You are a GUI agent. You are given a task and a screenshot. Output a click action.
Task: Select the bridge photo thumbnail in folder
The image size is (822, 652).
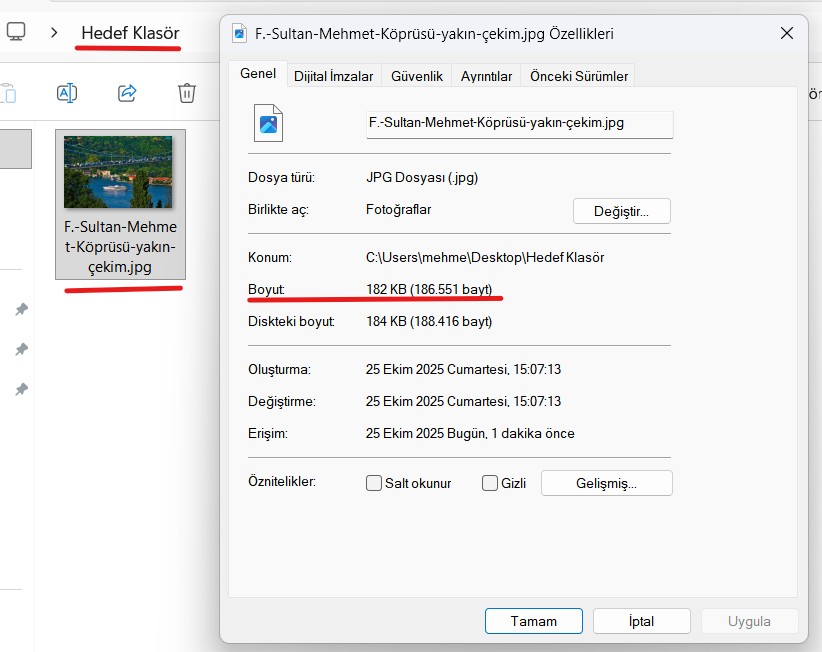pos(118,172)
